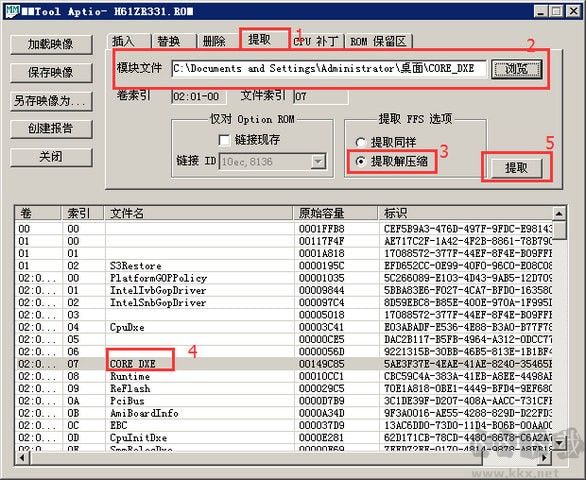Toggle the 链接现存 checkbox

[x=224, y=140]
